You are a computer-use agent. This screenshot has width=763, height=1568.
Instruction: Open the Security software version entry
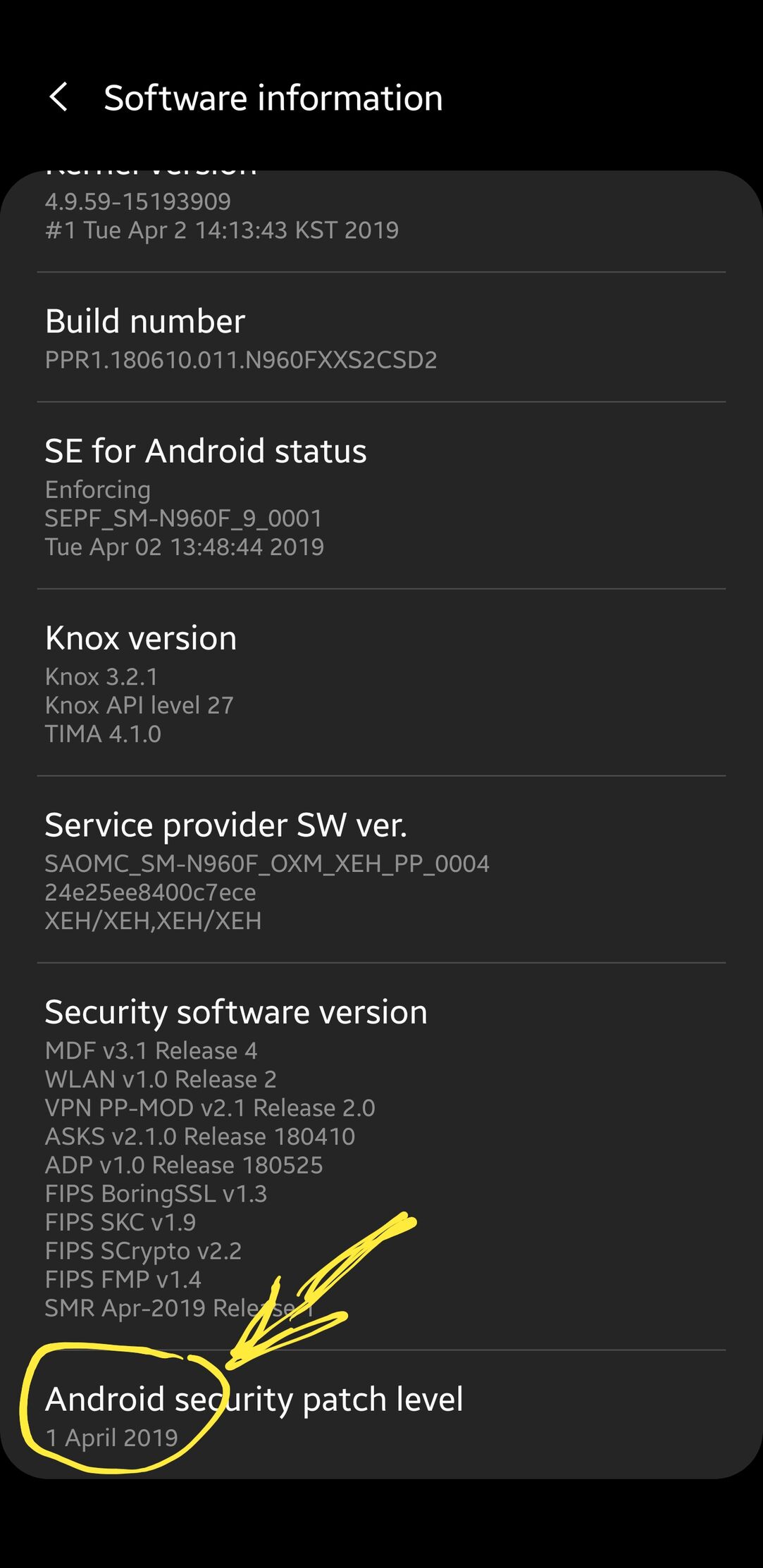(236, 1012)
